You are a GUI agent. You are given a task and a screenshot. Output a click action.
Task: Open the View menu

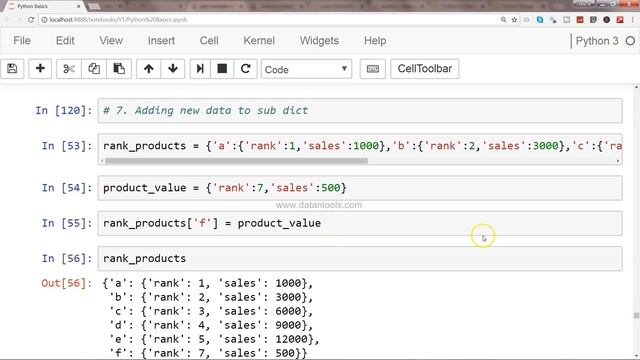[111, 41]
